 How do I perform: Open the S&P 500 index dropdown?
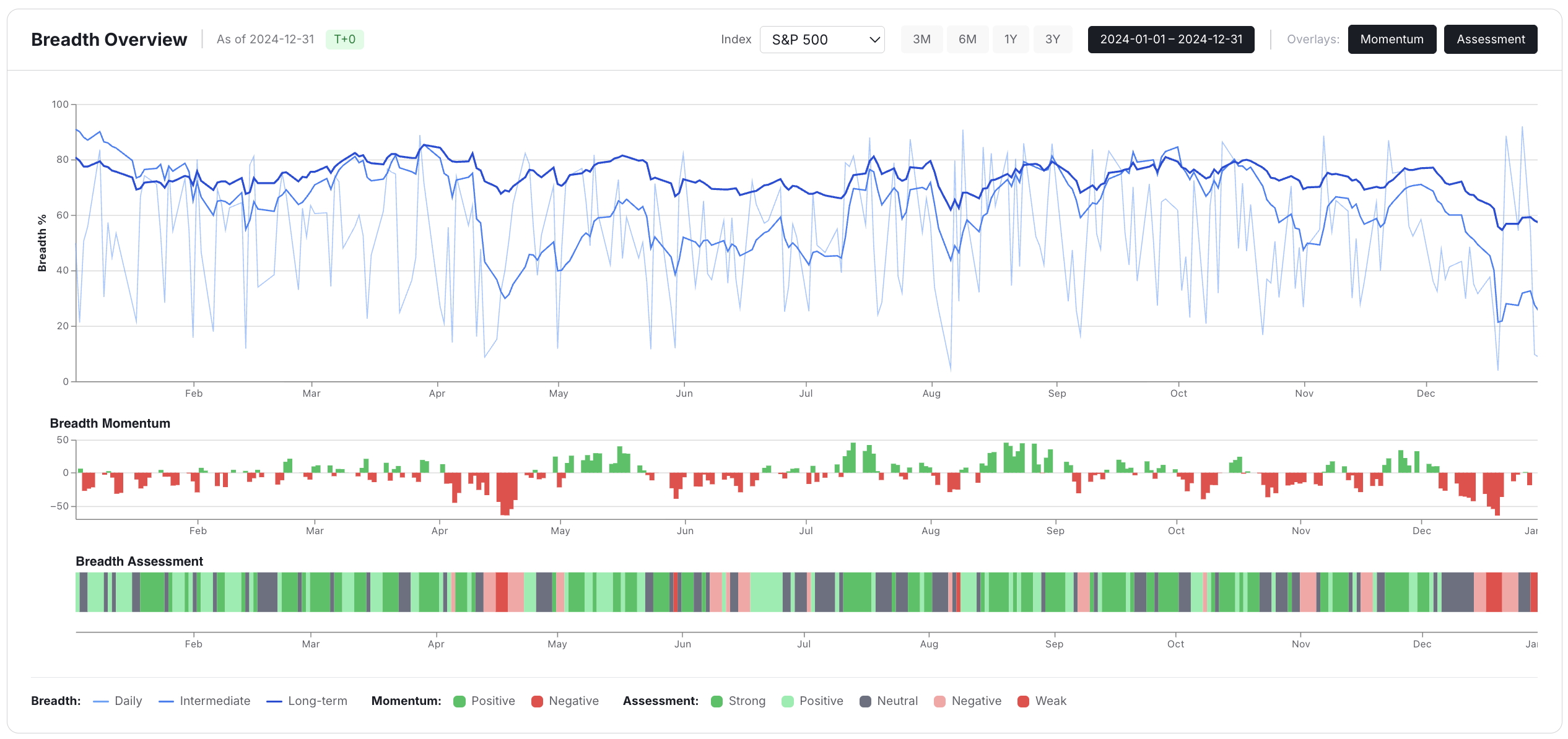(x=811, y=40)
